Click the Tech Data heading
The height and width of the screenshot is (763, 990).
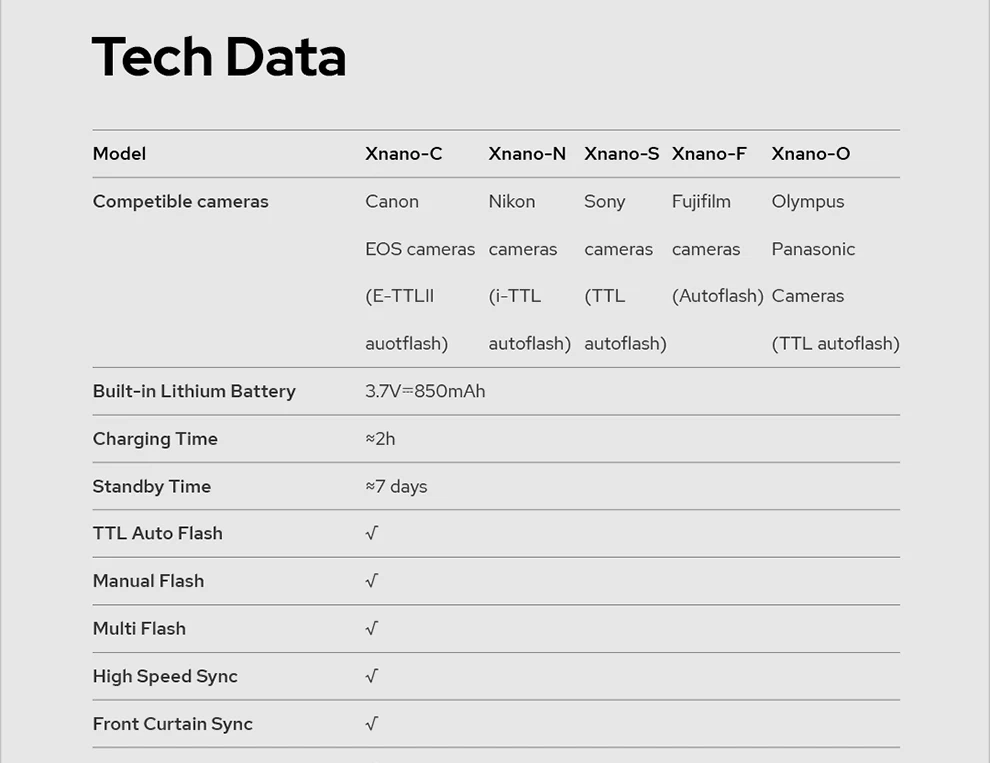[x=219, y=57]
